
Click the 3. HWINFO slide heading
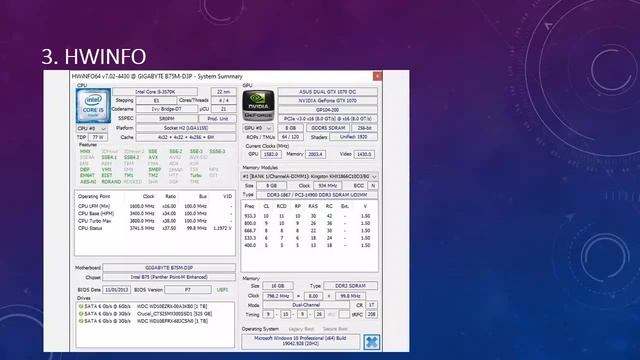[93, 57]
